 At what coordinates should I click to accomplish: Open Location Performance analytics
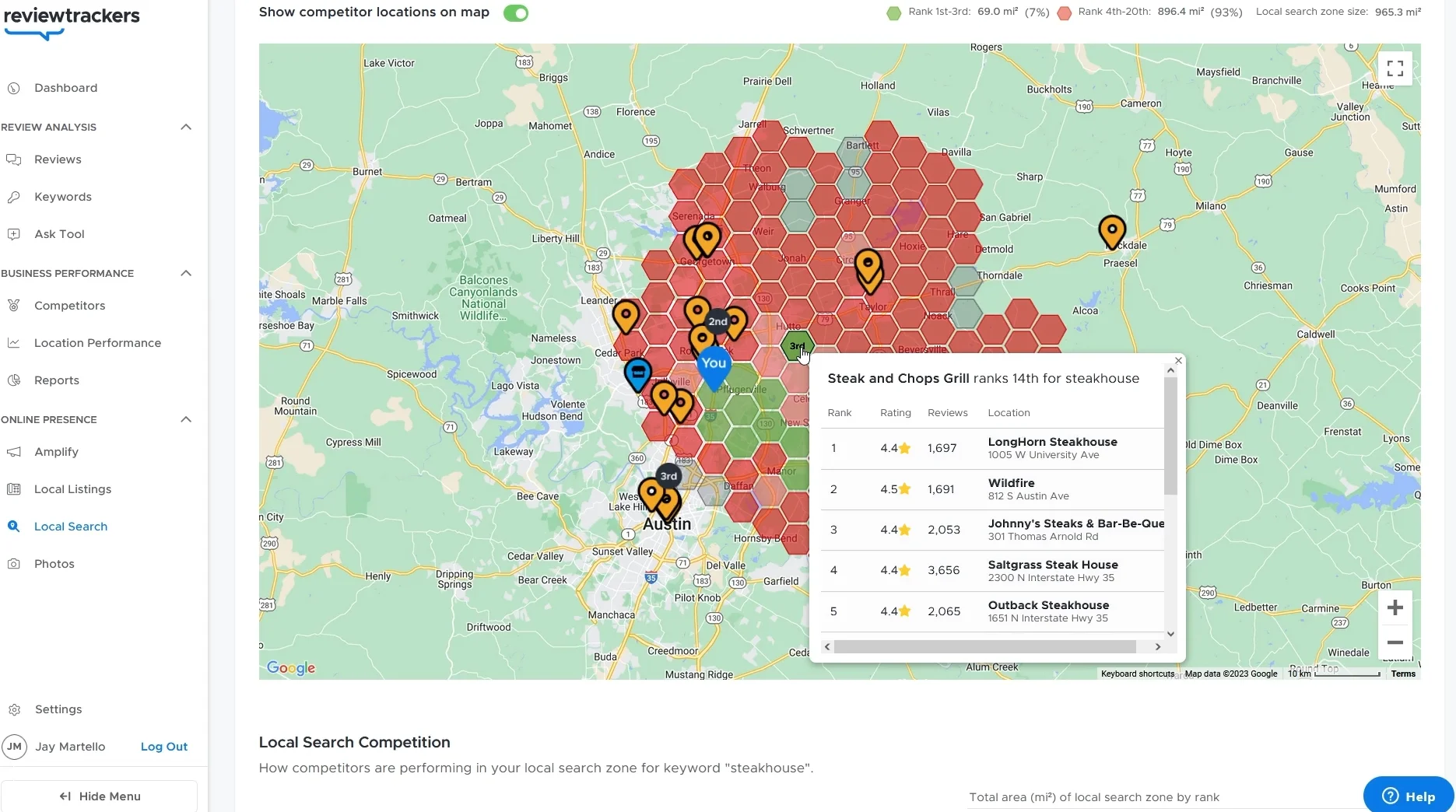coord(97,343)
